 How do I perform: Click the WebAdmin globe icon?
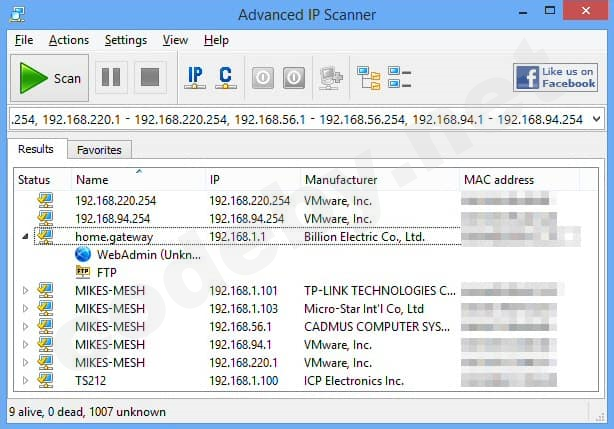(83, 254)
